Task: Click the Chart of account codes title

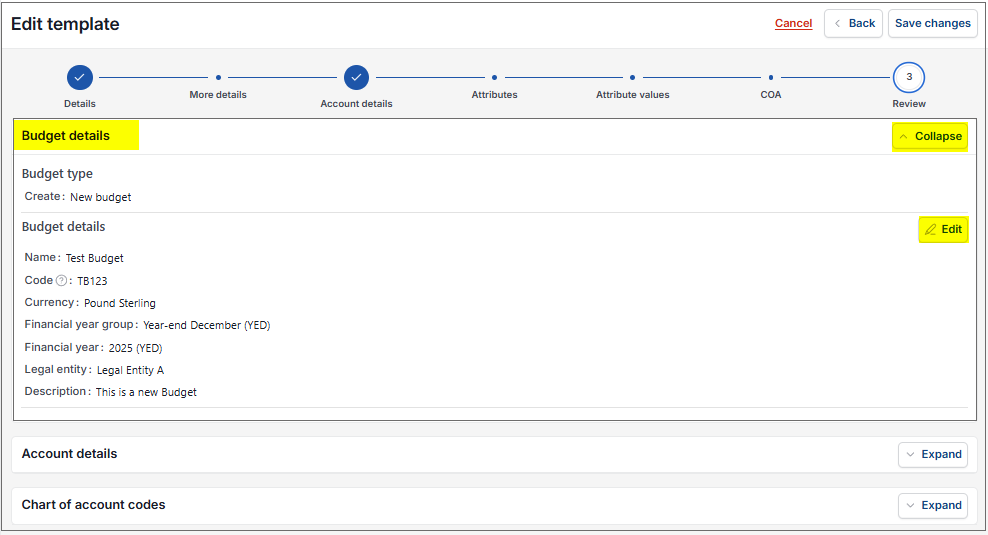Action: pyautogui.click(x=93, y=505)
